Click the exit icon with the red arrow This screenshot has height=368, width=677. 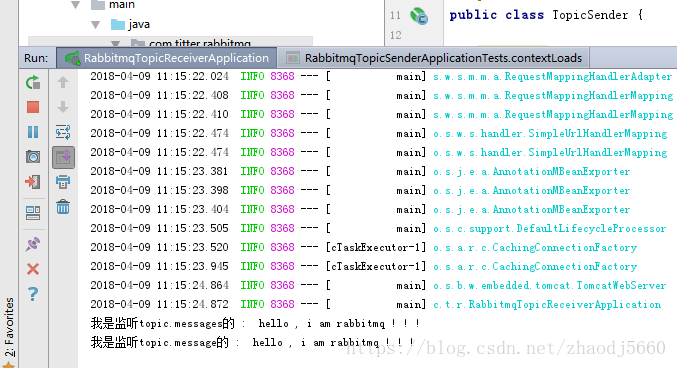tap(33, 182)
